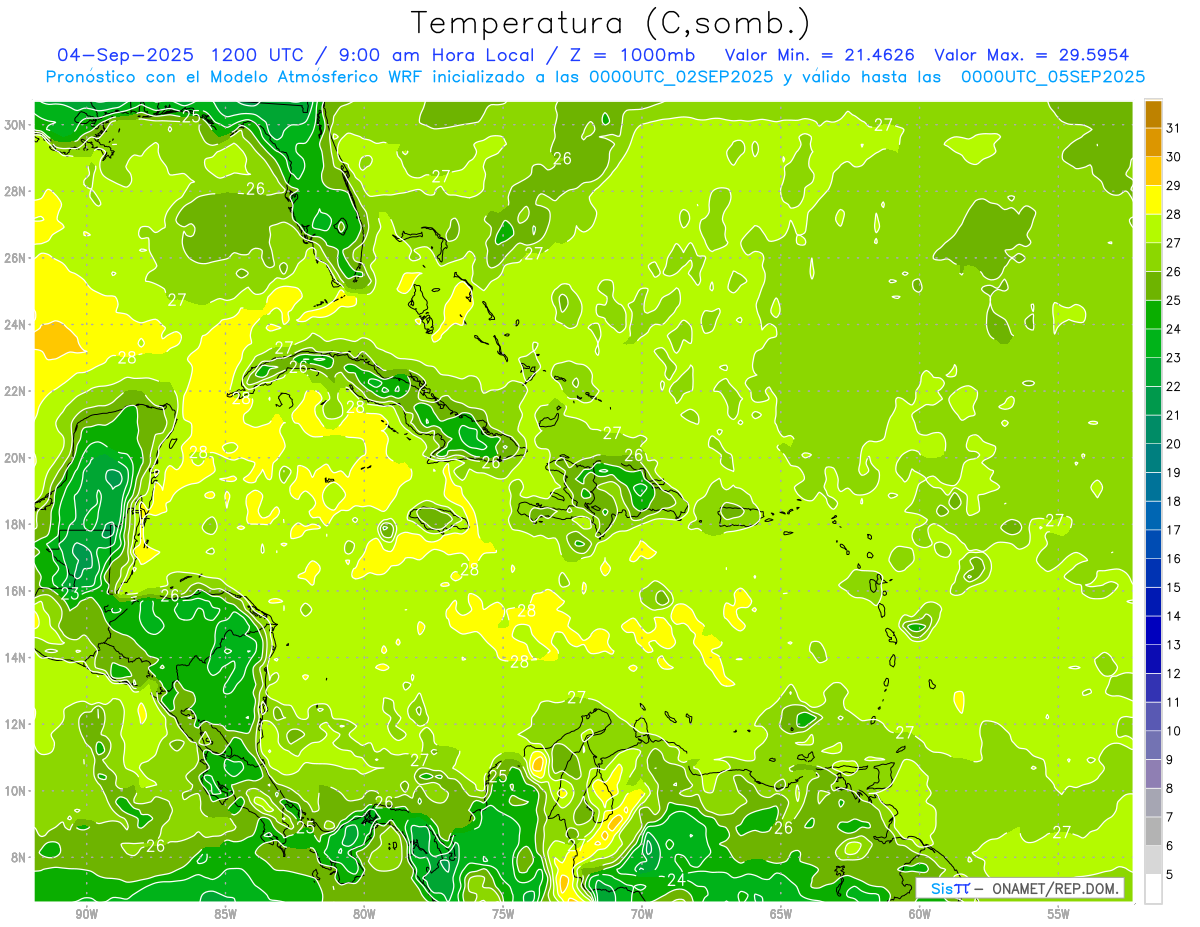Click the 'Valor Max. = 29.5954' text
Screen dimensions: 1200x927
(x=1032, y=55)
